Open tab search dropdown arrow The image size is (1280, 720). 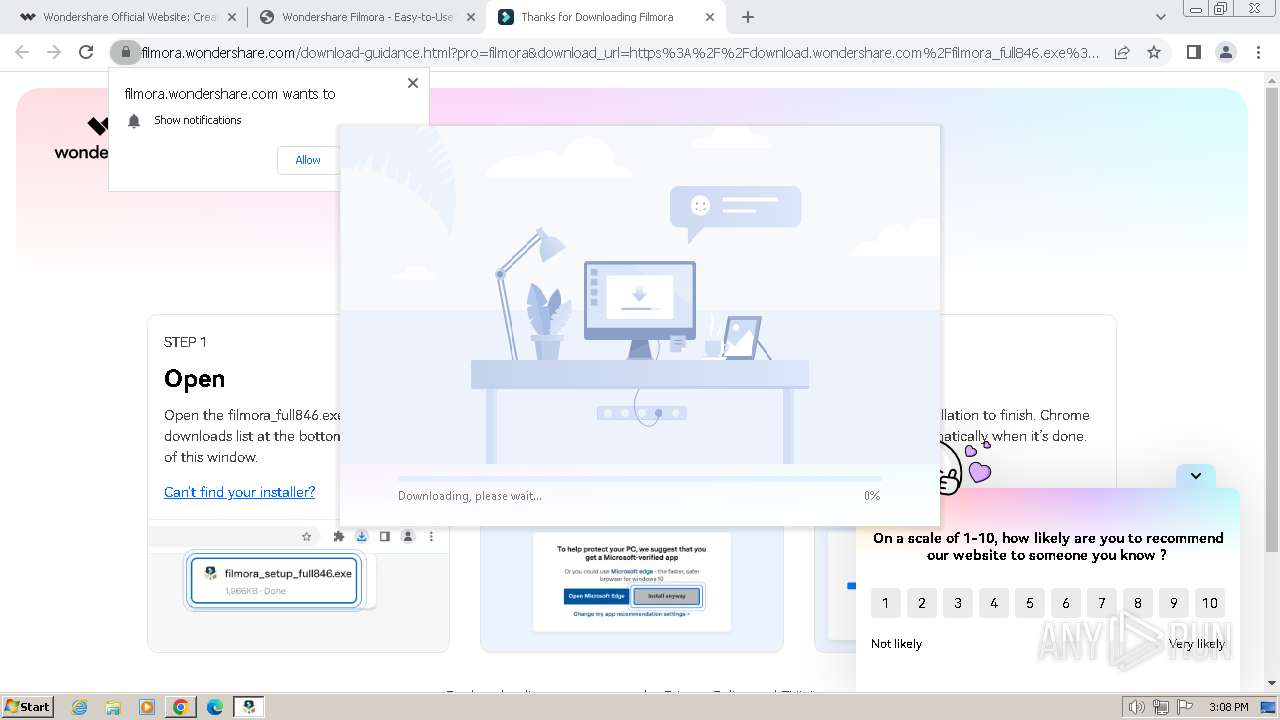tap(1161, 17)
